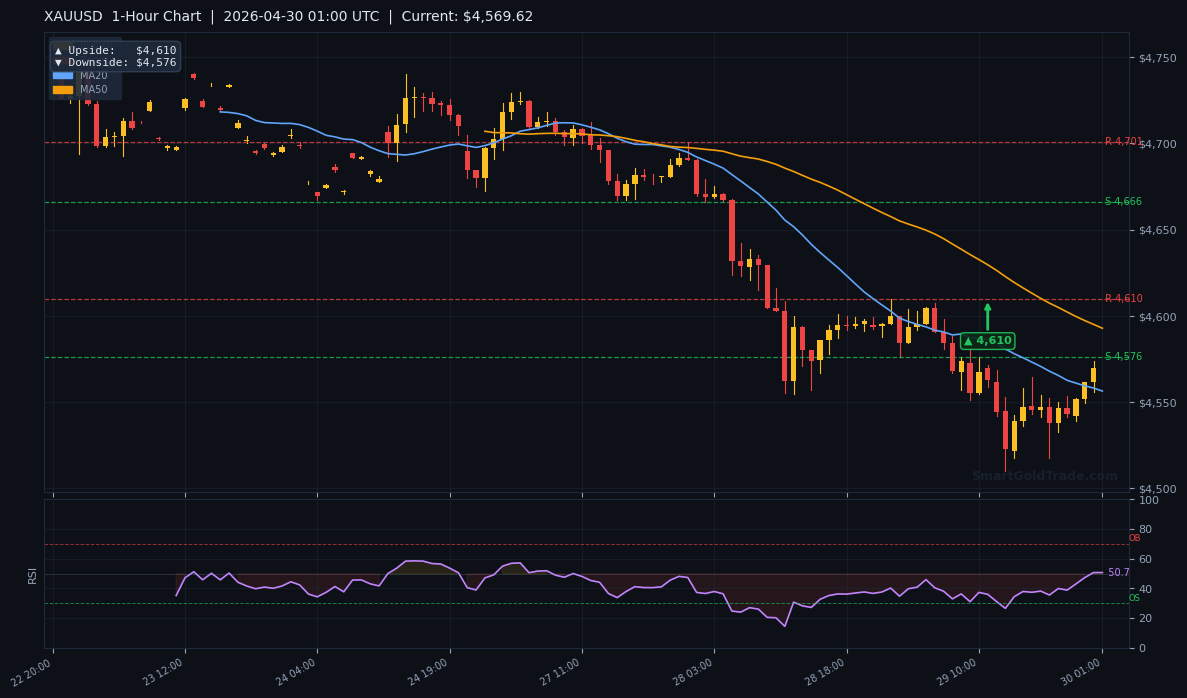This screenshot has width=1187, height=698.
Task: Select the green '▲ 4,610' target flag on the chart
Action: pyautogui.click(x=986, y=341)
